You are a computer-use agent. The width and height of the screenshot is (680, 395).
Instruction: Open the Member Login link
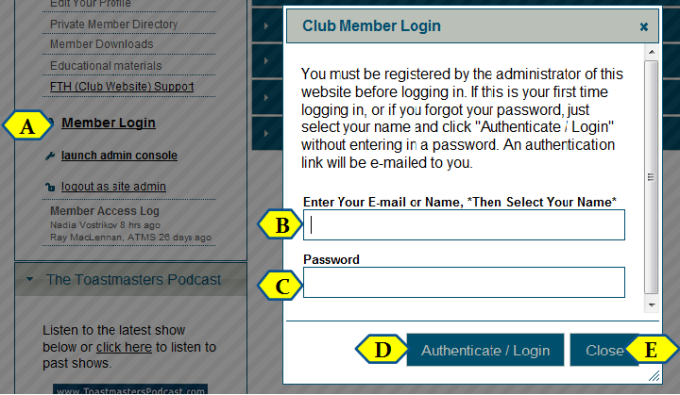pos(108,123)
